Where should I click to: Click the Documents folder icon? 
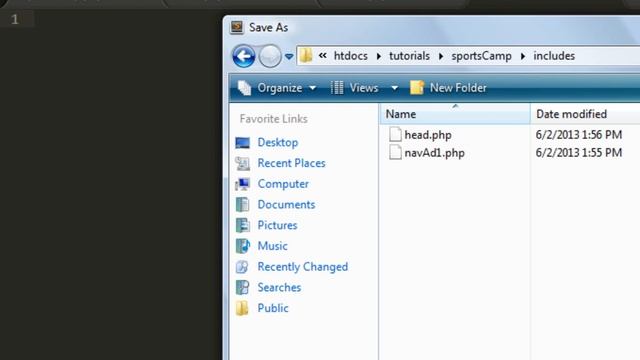[242, 204]
